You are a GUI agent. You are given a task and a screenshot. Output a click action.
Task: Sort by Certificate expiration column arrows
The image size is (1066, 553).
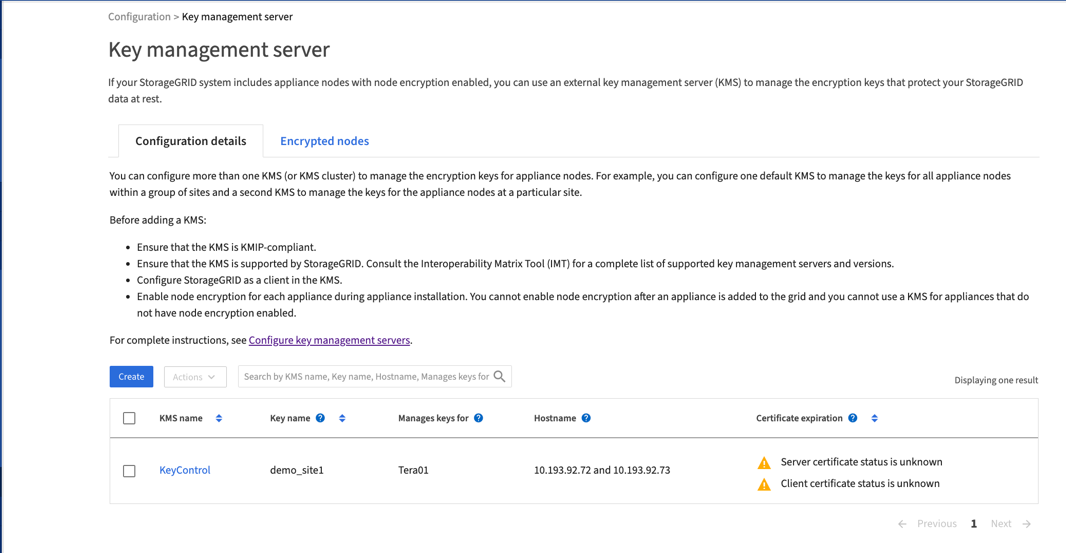coord(874,418)
